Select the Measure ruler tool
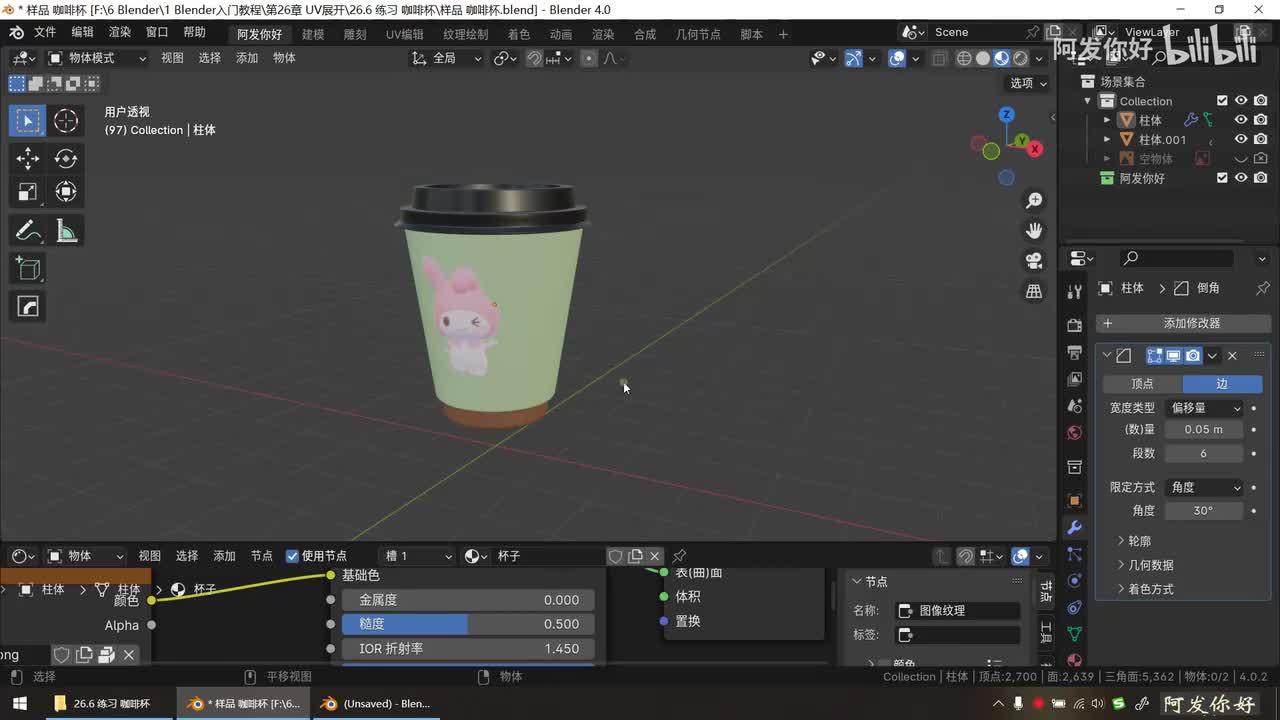 pyautogui.click(x=66, y=231)
